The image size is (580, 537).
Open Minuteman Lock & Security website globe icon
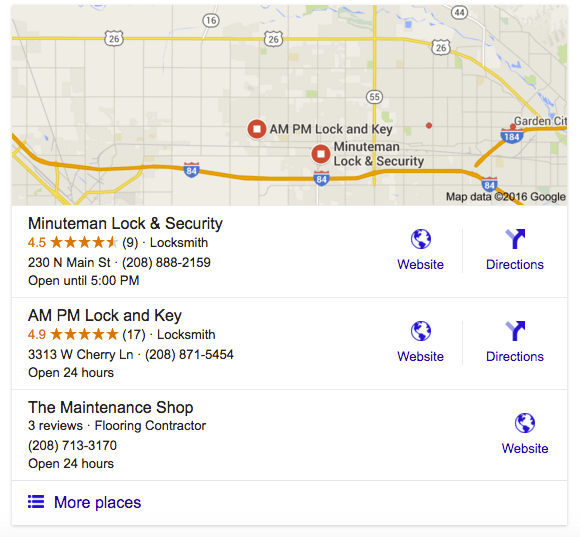pyautogui.click(x=421, y=239)
